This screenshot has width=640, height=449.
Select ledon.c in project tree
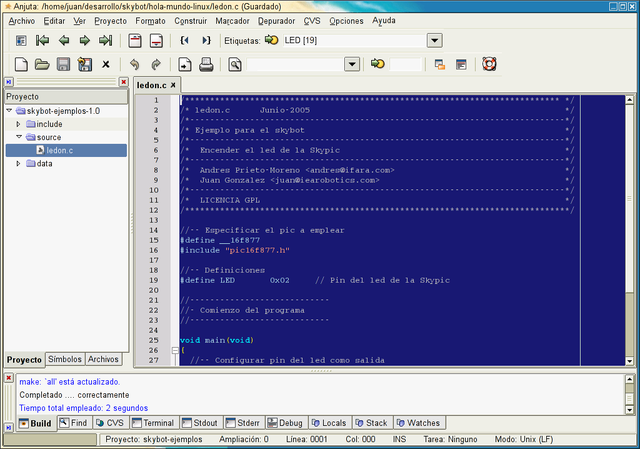click(x=66, y=150)
